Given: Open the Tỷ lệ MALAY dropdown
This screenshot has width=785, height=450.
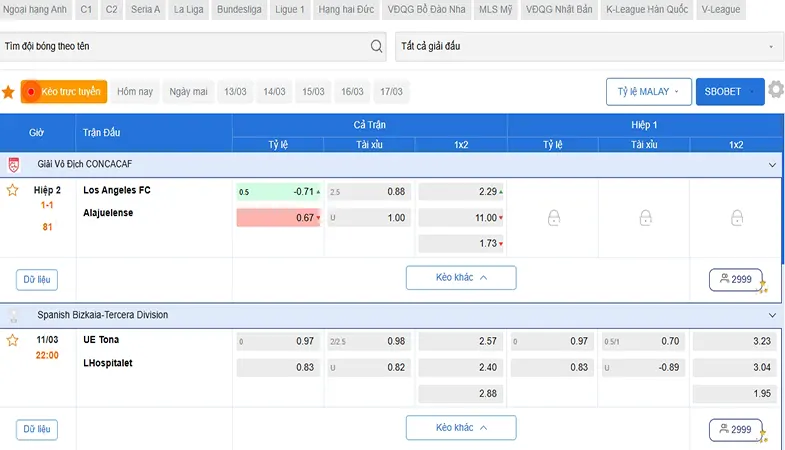Looking at the screenshot, I should (x=649, y=92).
